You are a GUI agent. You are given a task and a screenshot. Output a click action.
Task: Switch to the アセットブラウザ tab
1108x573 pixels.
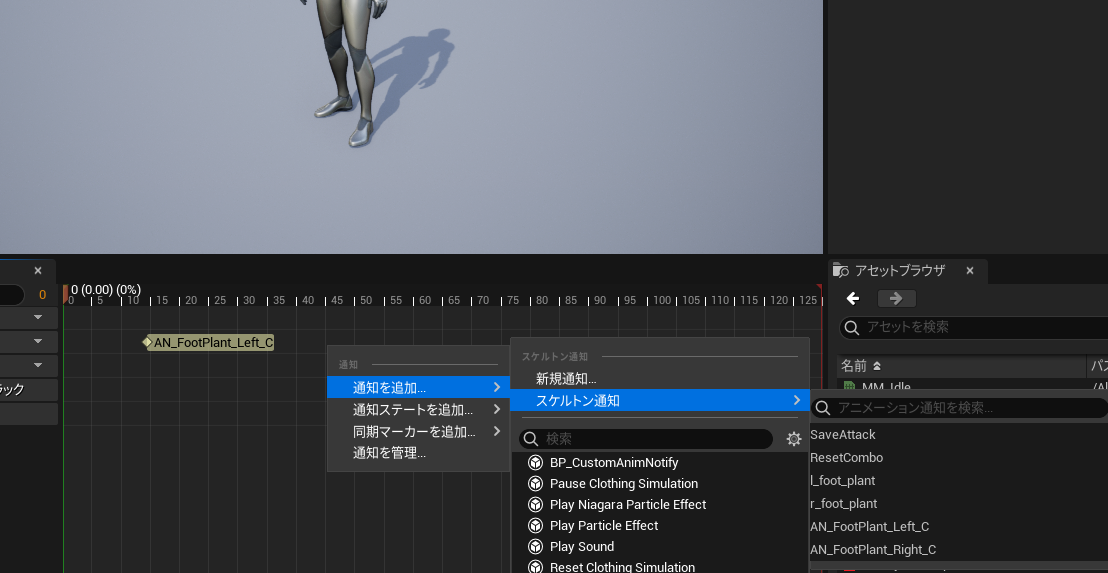click(899, 271)
